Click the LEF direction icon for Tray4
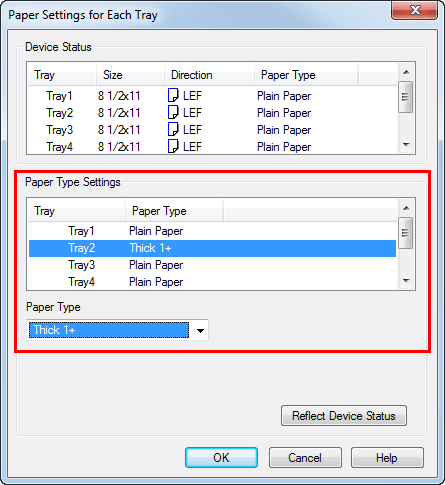This screenshot has height=485, width=445. 173,146
